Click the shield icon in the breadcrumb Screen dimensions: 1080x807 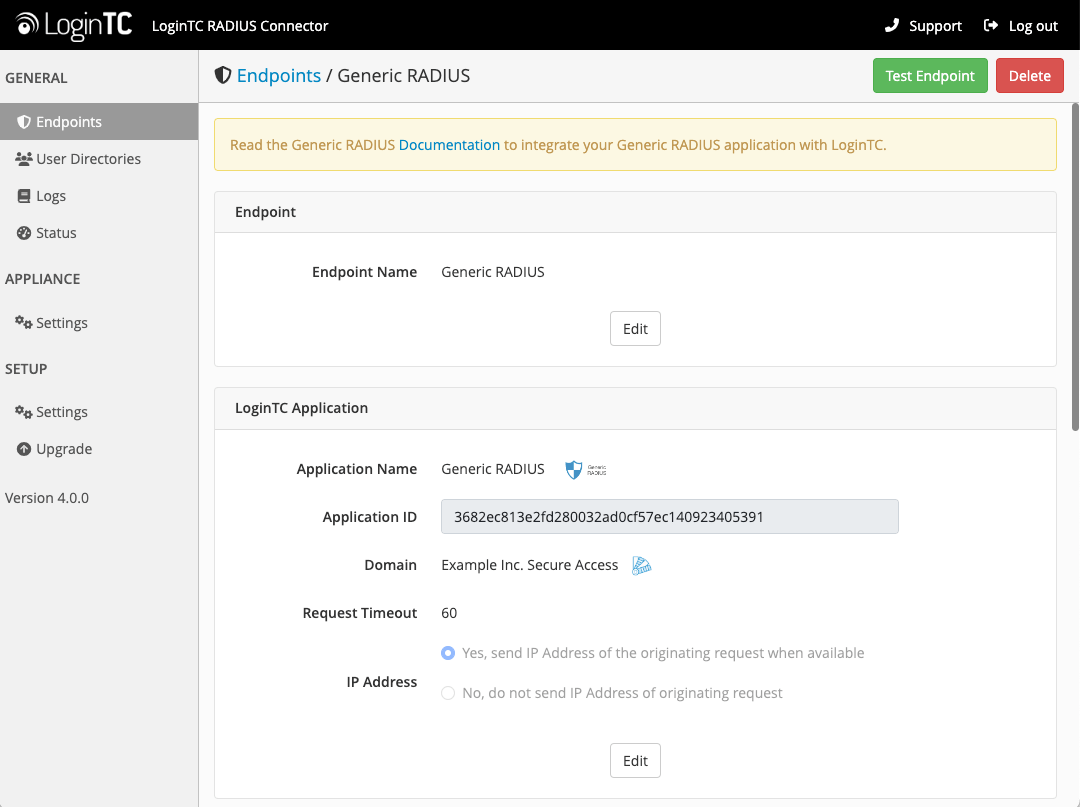click(x=223, y=76)
